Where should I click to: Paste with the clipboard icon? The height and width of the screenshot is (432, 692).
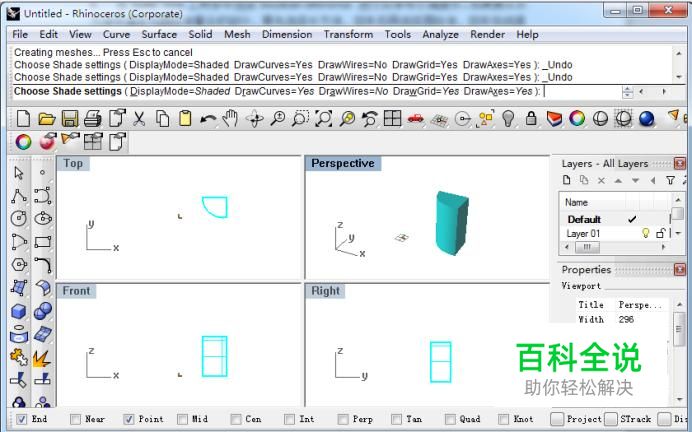[x=185, y=118]
